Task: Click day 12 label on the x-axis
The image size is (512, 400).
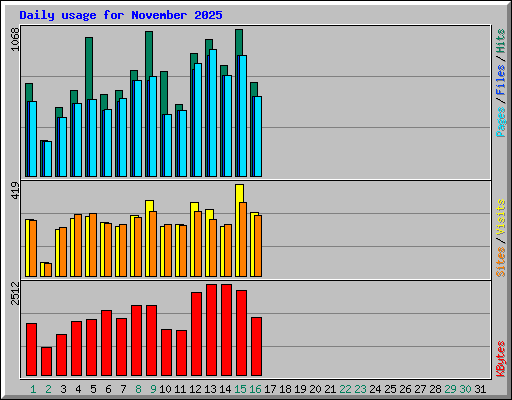Action: point(195,389)
